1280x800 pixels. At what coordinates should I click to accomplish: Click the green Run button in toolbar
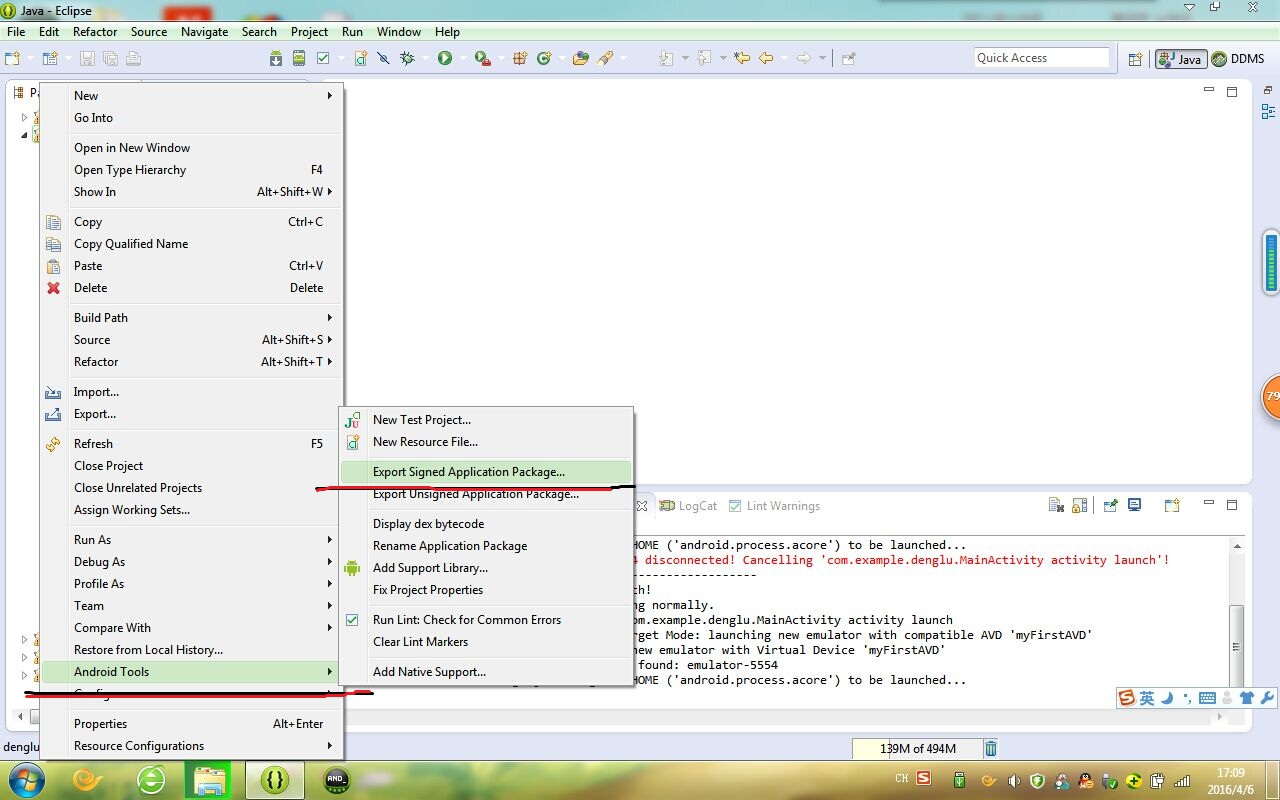pos(444,59)
